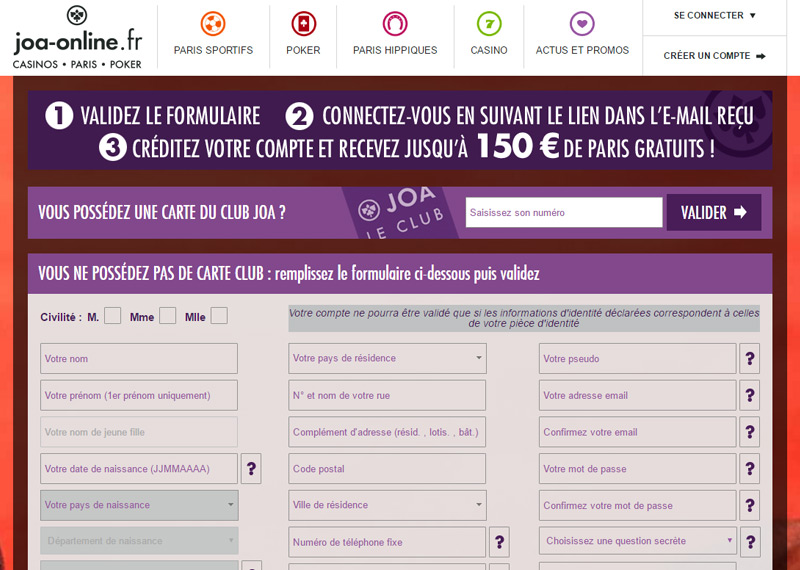Open the Casino menu label
Image resolution: width=800 pixels, height=570 pixels.
coord(489,51)
